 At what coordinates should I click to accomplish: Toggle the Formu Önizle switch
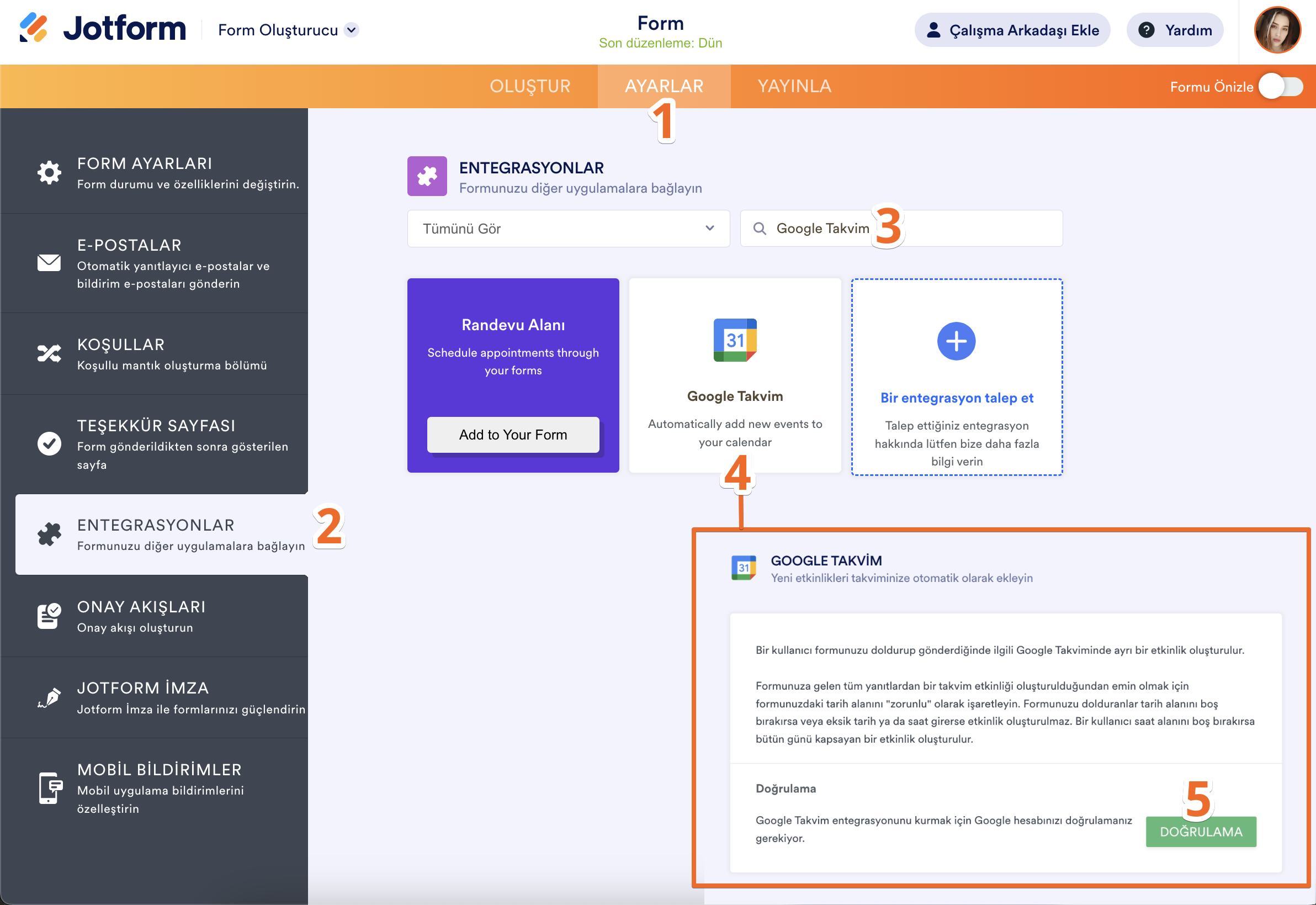coord(1281,87)
